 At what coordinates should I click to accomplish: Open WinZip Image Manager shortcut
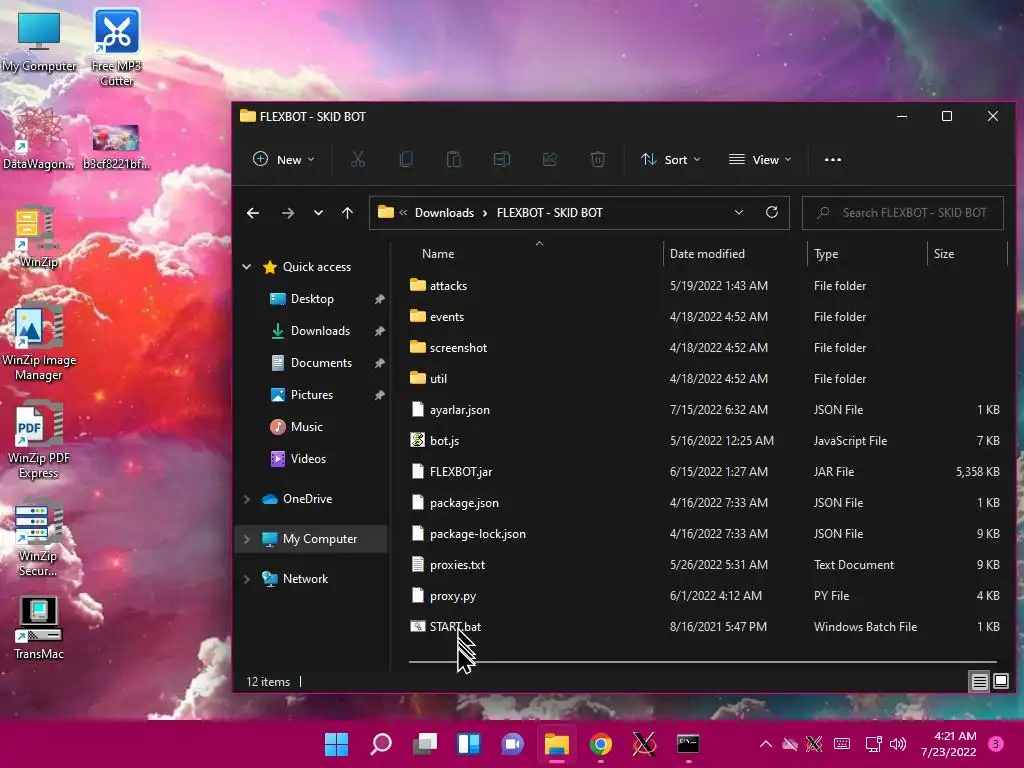coord(39,342)
